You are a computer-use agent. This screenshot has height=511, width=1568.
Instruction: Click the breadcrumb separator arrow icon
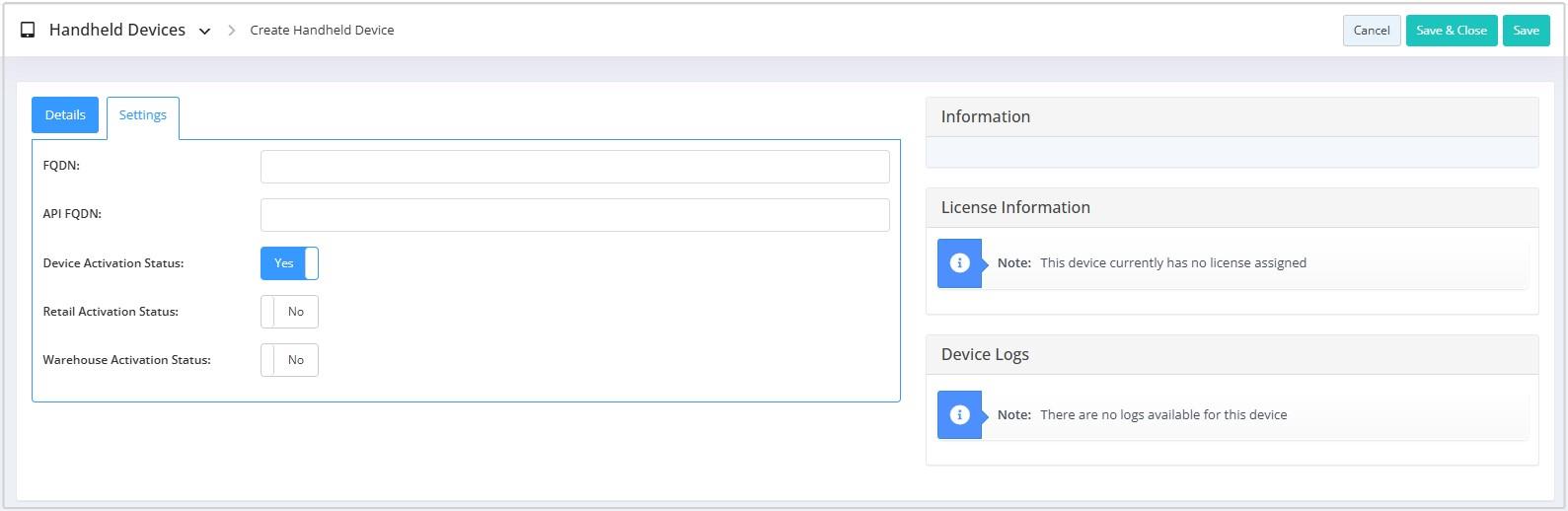point(232,31)
